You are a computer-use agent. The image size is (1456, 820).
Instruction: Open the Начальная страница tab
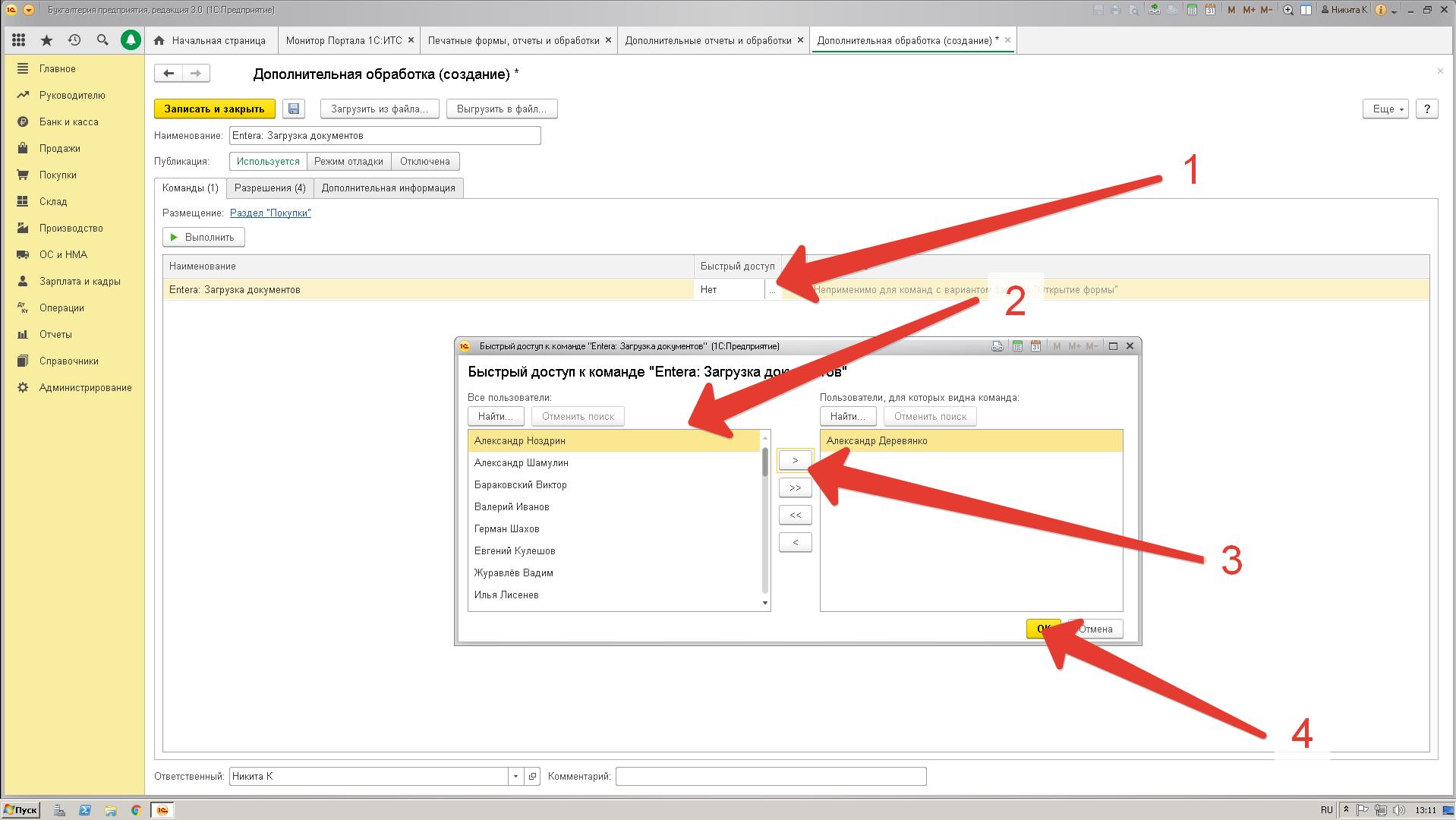(x=210, y=40)
